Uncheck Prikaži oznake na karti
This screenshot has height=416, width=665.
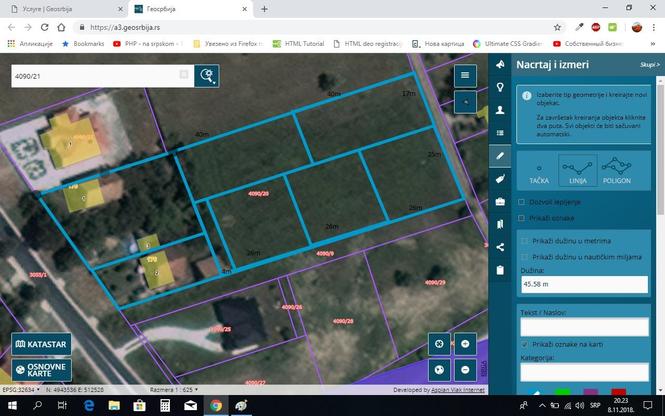point(525,344)
